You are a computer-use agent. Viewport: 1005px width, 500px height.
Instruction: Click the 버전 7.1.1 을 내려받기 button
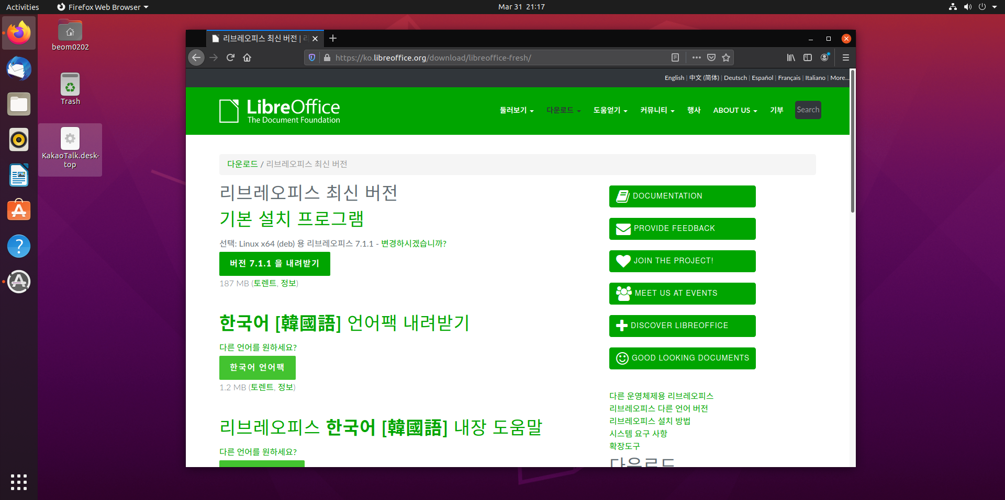pyautogui.click(x=274, y=263)
